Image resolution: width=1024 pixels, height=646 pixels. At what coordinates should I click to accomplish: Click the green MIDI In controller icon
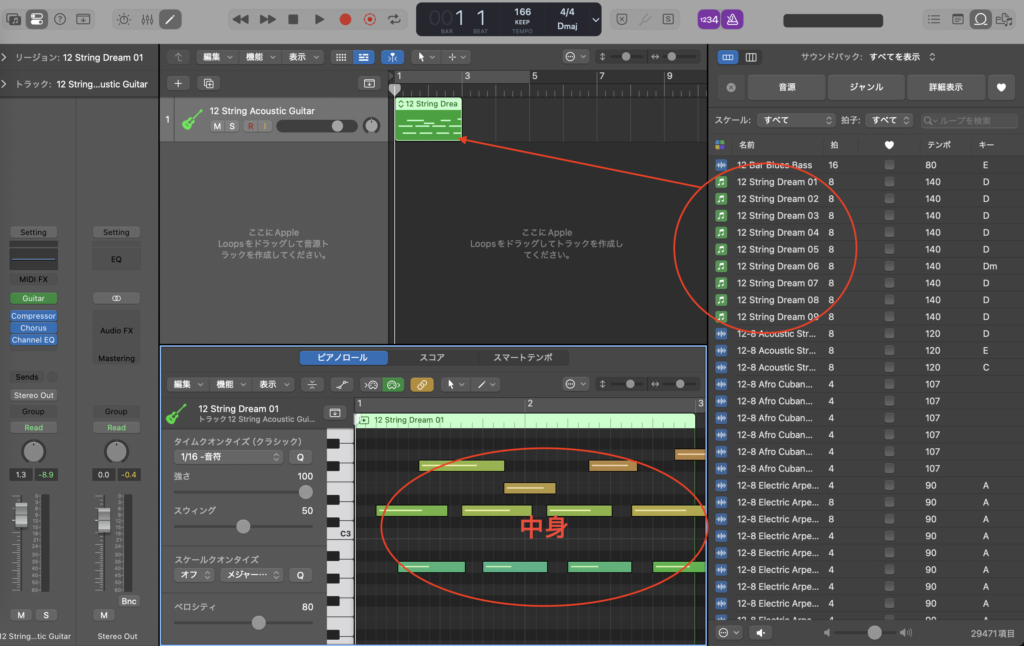392,384
